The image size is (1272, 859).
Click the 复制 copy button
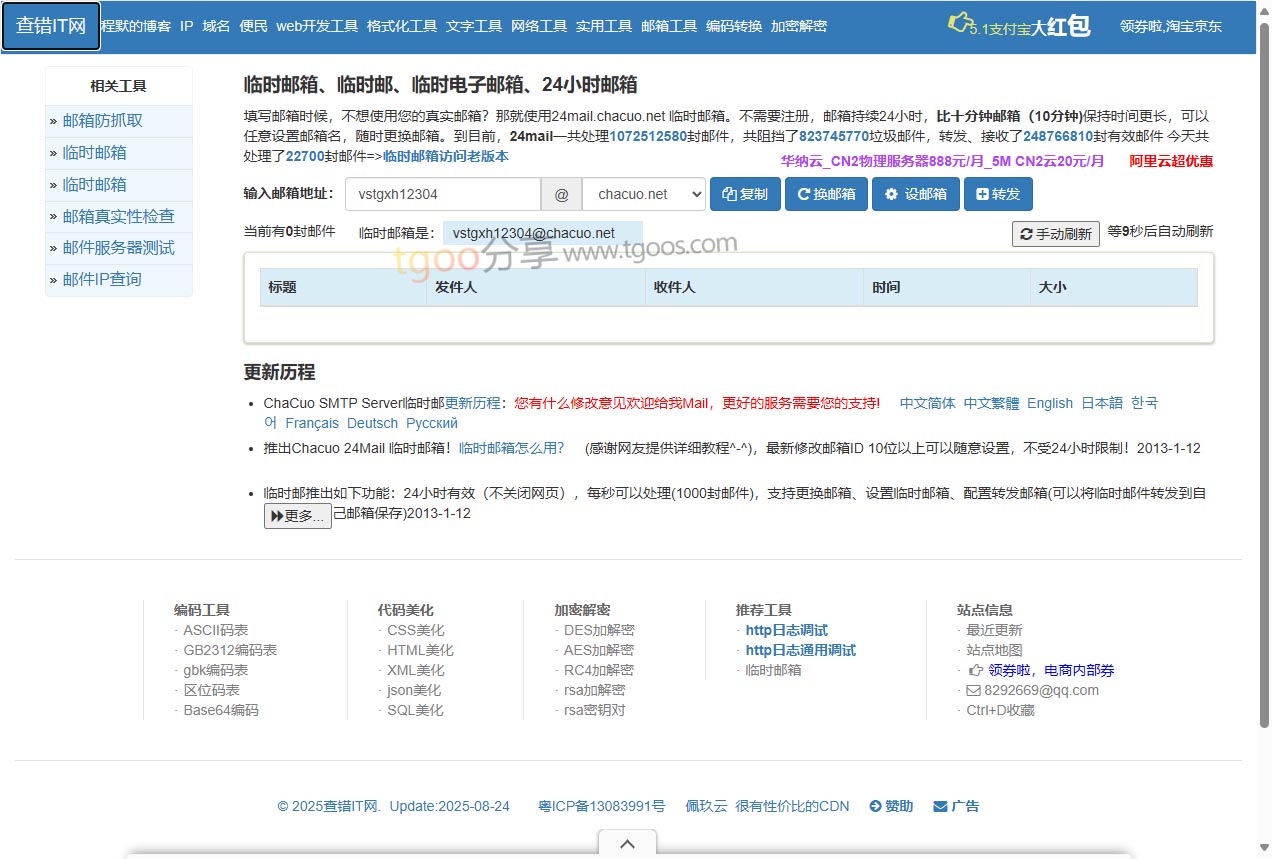[745, 194]
